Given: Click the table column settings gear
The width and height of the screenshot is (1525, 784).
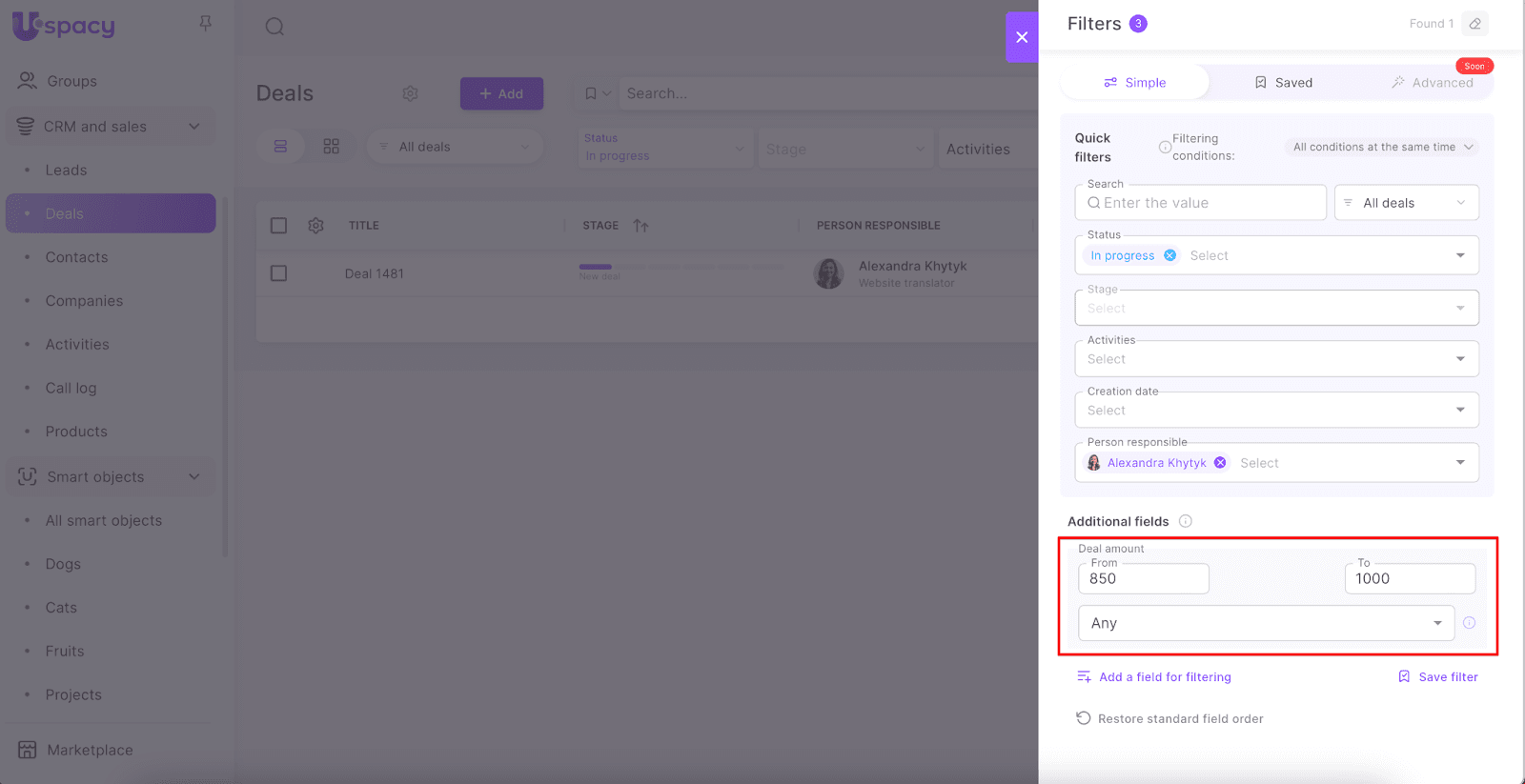Looking at the screenshot, I should (x=315, y=226).
